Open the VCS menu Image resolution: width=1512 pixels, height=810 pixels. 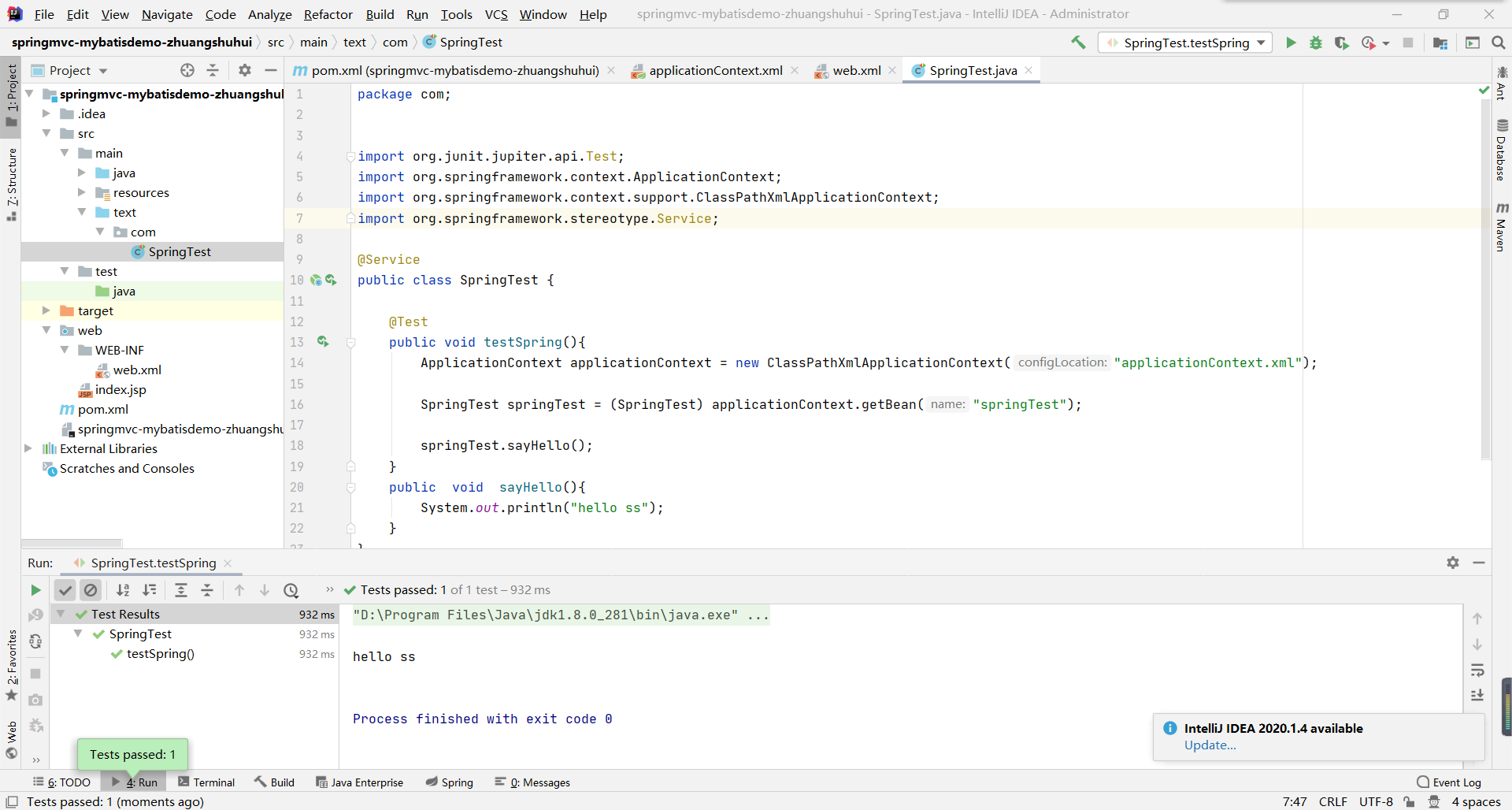496,14
